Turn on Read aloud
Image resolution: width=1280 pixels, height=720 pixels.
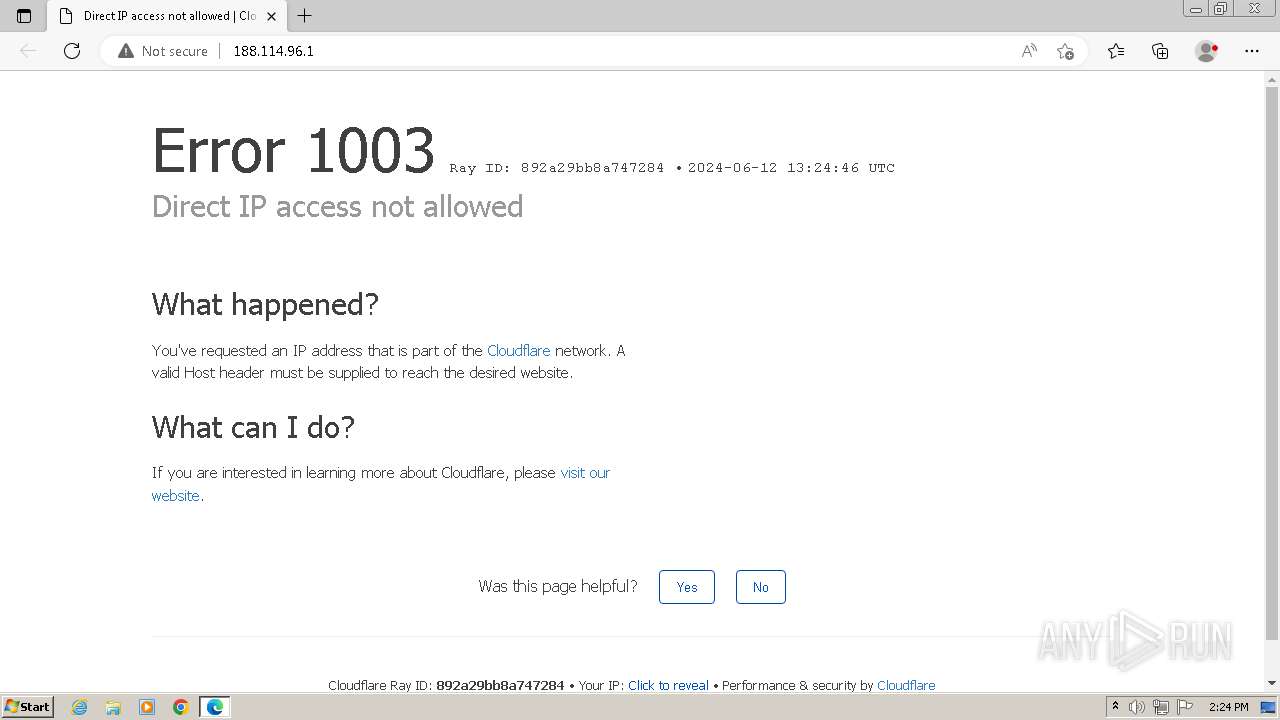[x=1029, y=51]
